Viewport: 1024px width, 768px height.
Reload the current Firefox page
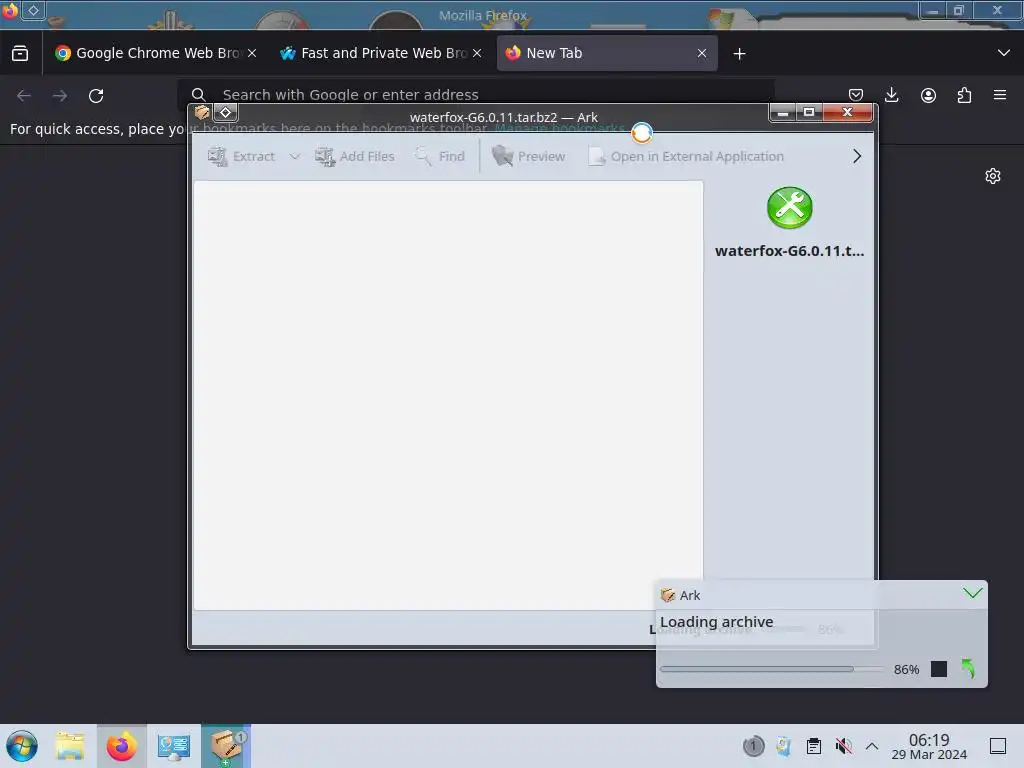click(96, 96)
